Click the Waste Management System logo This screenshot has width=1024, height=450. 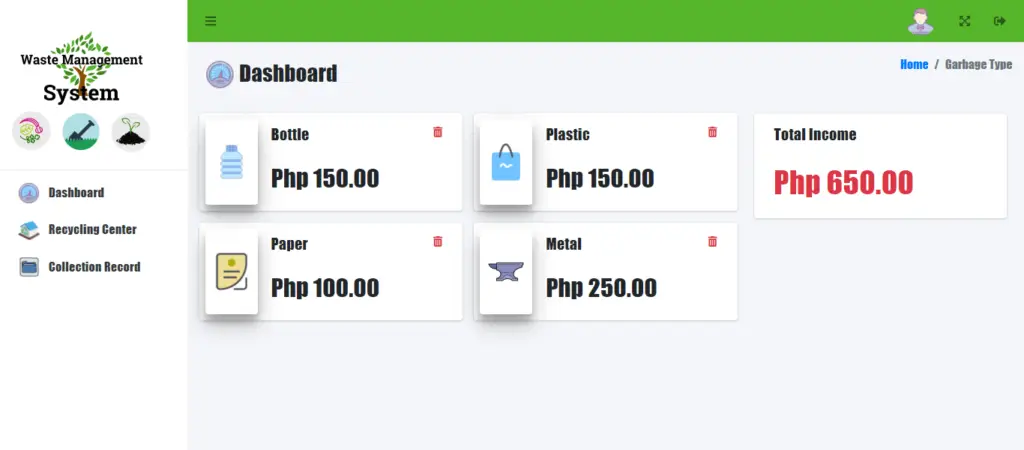click(x=82, y=68)
